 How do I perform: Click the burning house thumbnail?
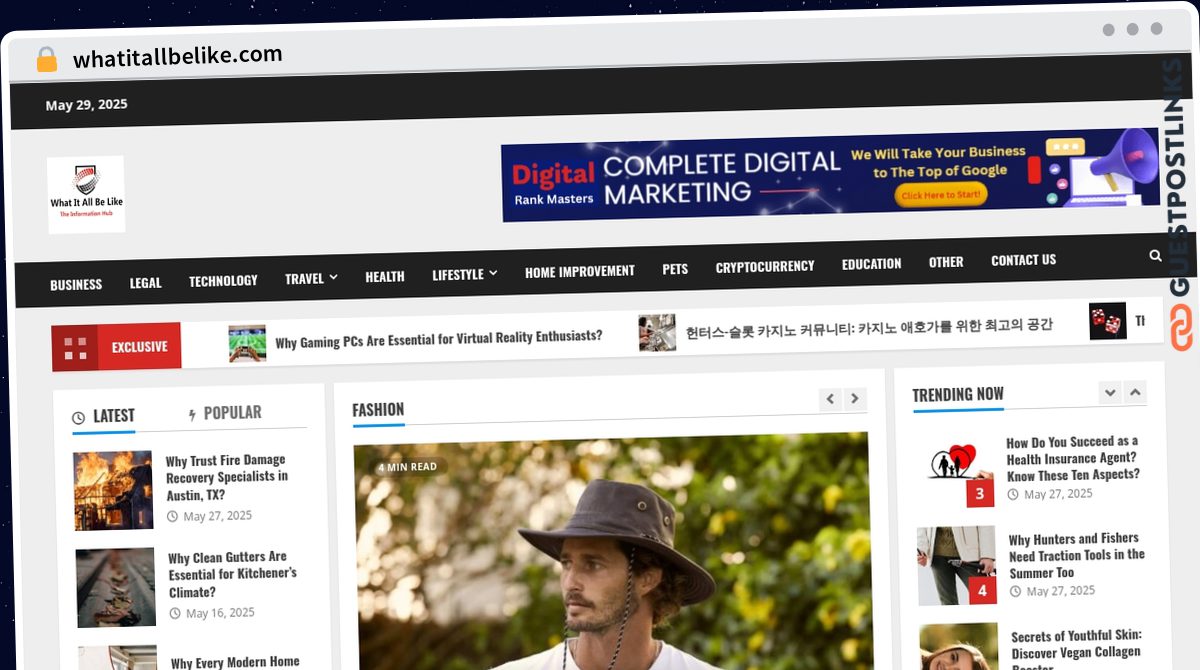click(113, 490)
